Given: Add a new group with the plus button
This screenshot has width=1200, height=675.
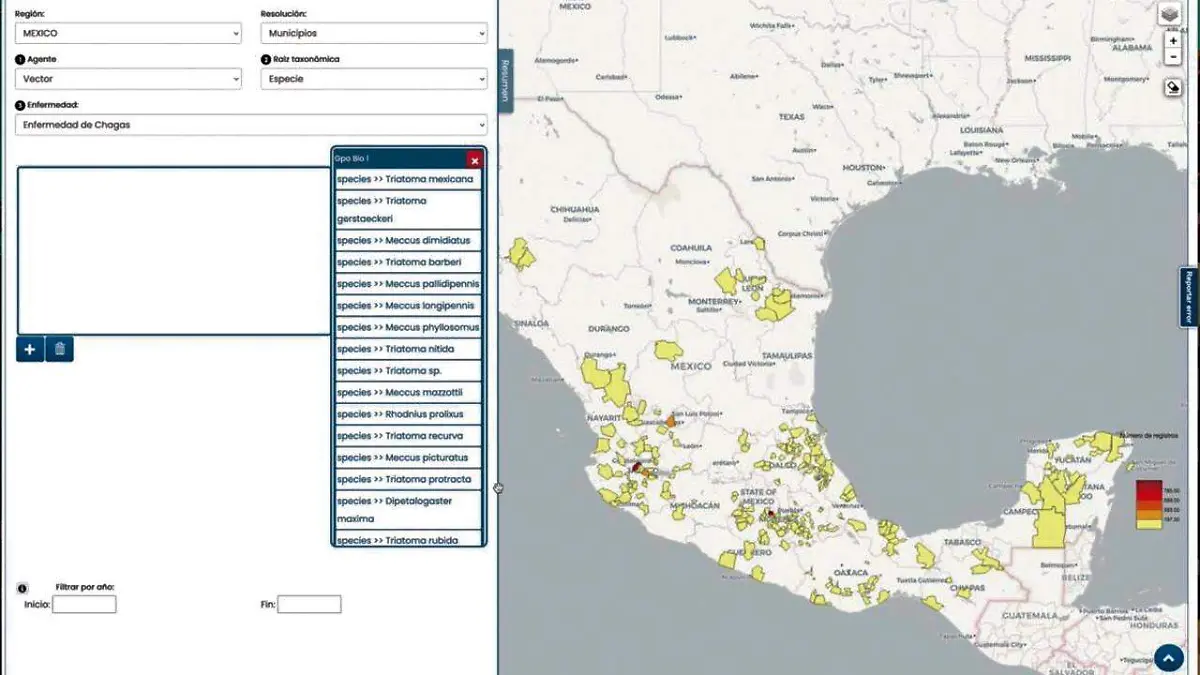Looking at the screenshot, I should point(30,349).
